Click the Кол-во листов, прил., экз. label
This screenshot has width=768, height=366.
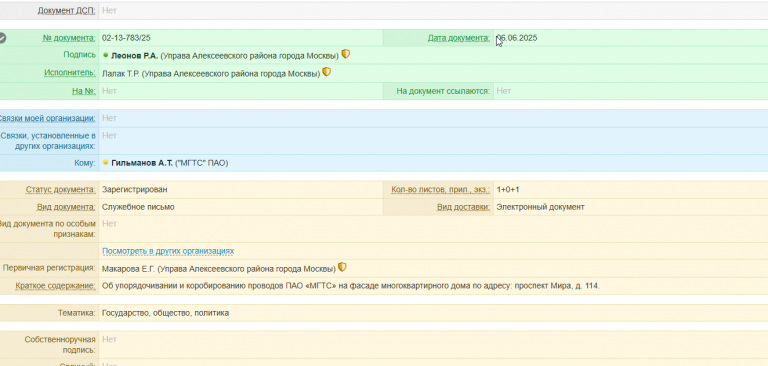[440, 190]
